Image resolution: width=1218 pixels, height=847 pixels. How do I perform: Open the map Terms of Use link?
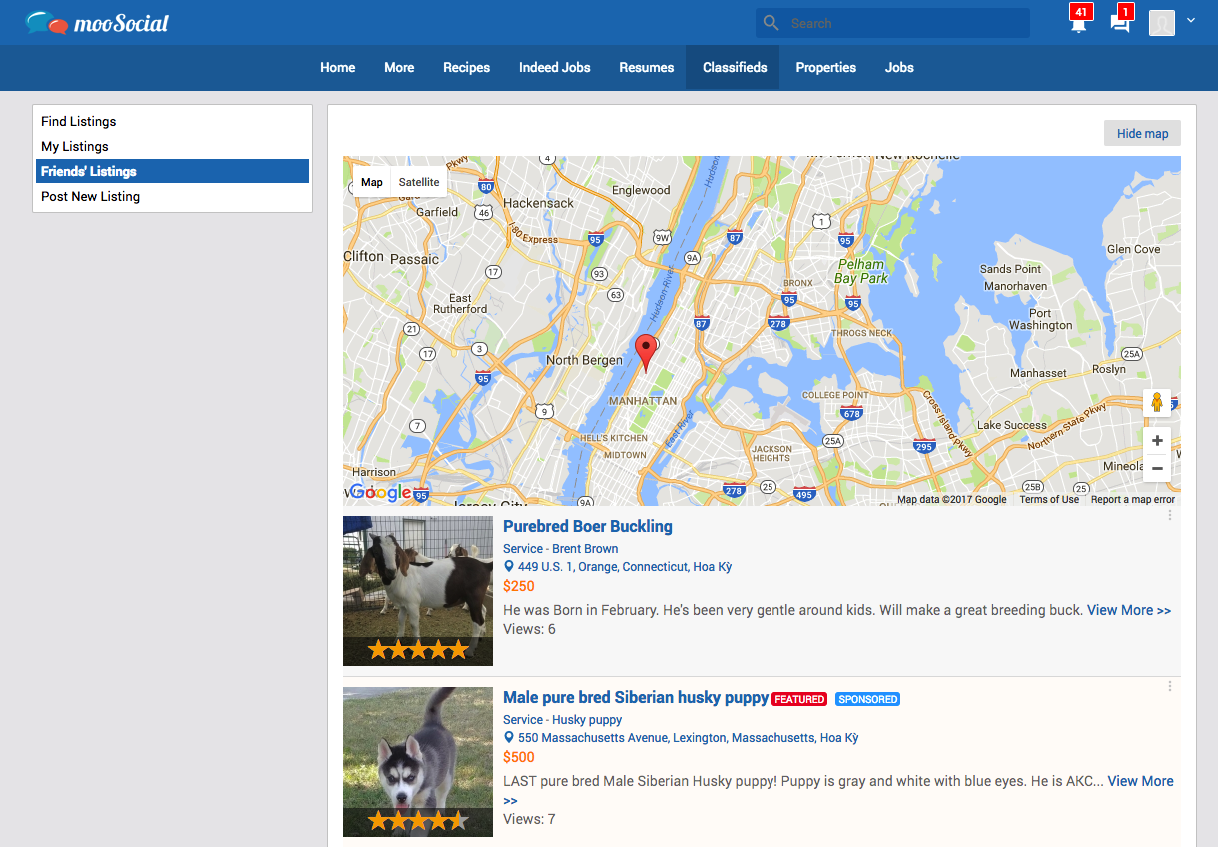(1049, 500)
